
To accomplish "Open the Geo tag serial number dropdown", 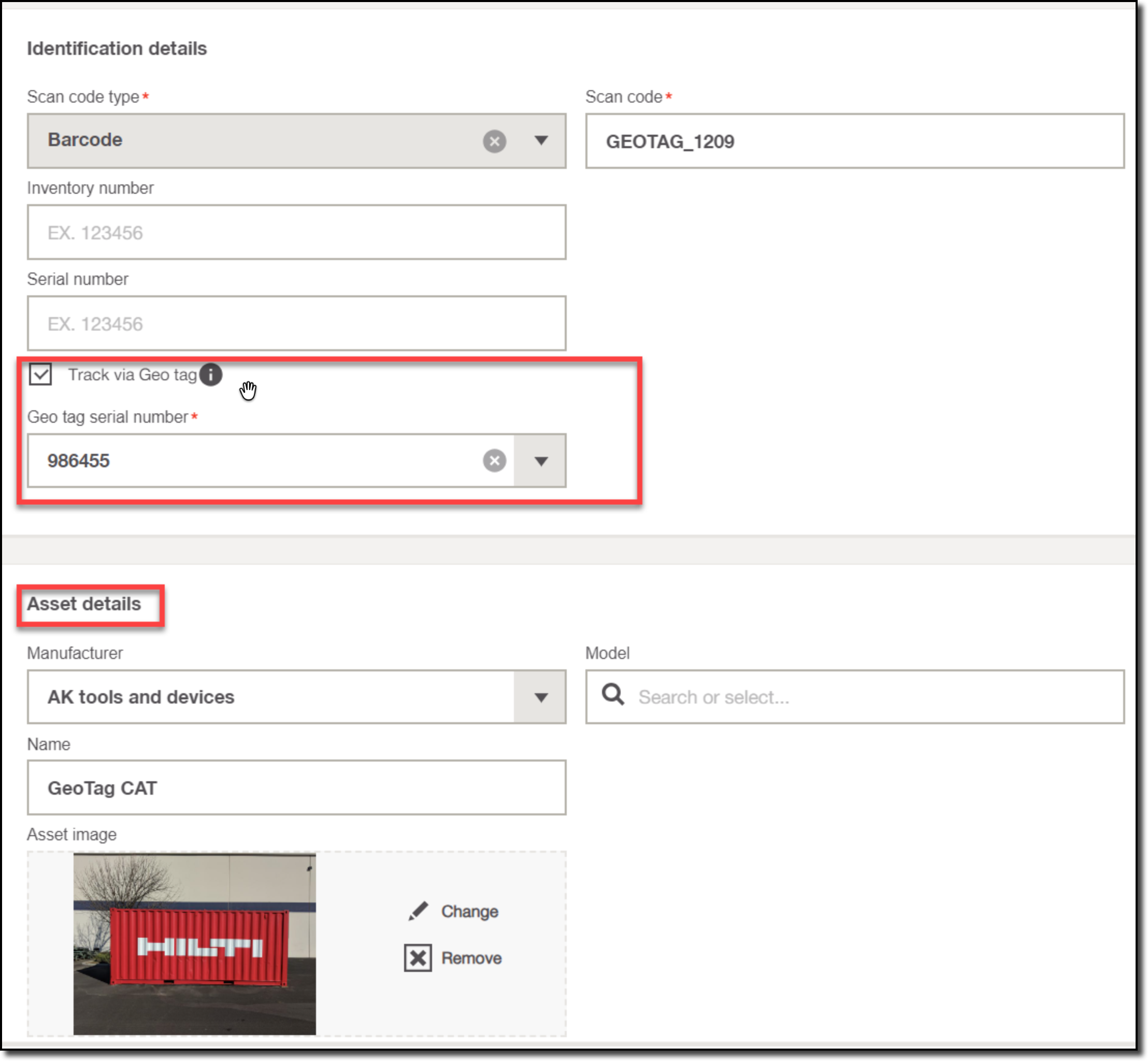I will click(x=540, y=461).
